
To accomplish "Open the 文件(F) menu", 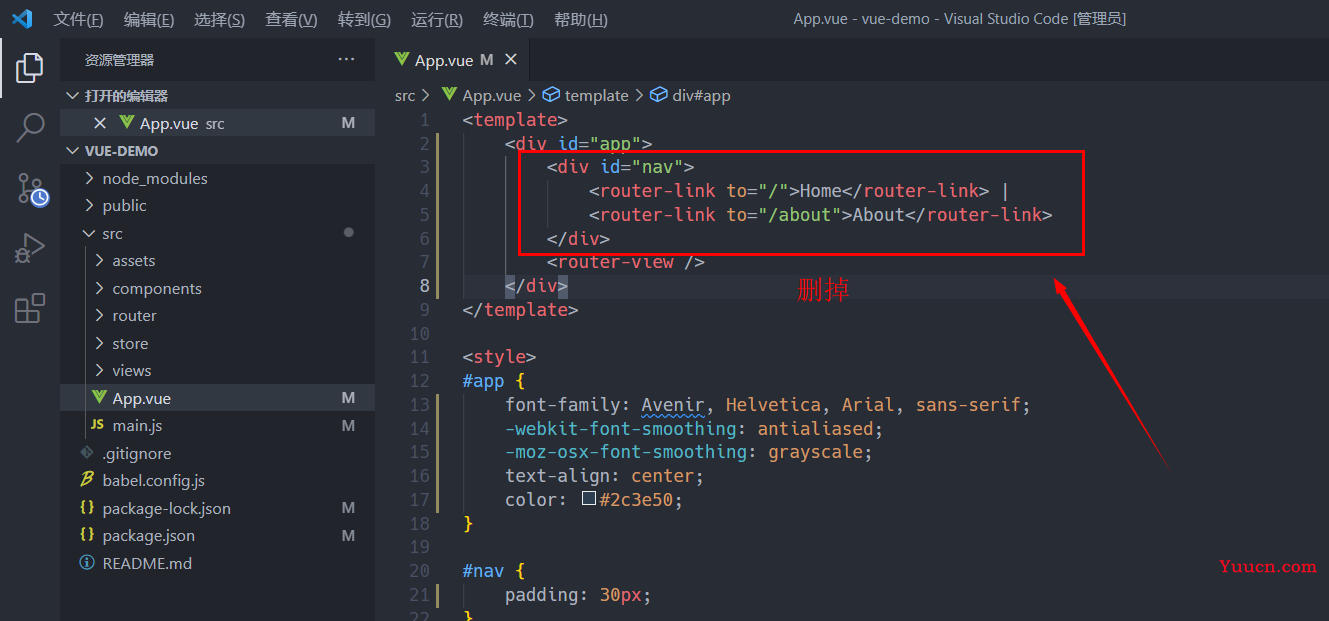I will [x=79, y=19].
